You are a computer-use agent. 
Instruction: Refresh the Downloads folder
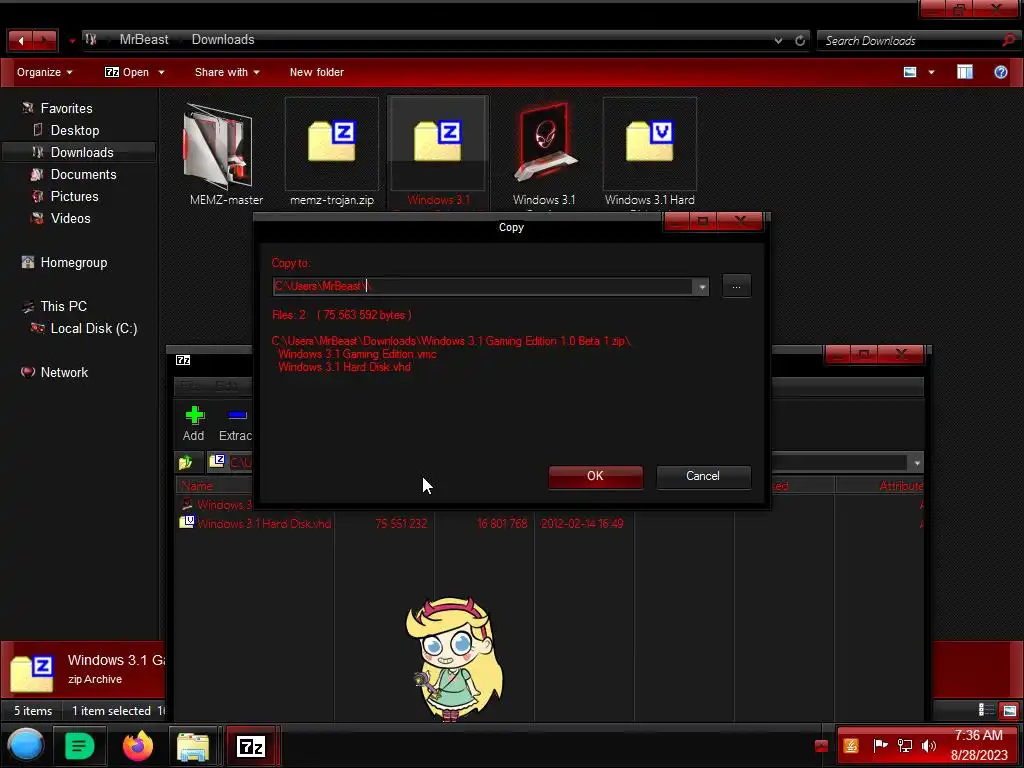coord(800,40)
